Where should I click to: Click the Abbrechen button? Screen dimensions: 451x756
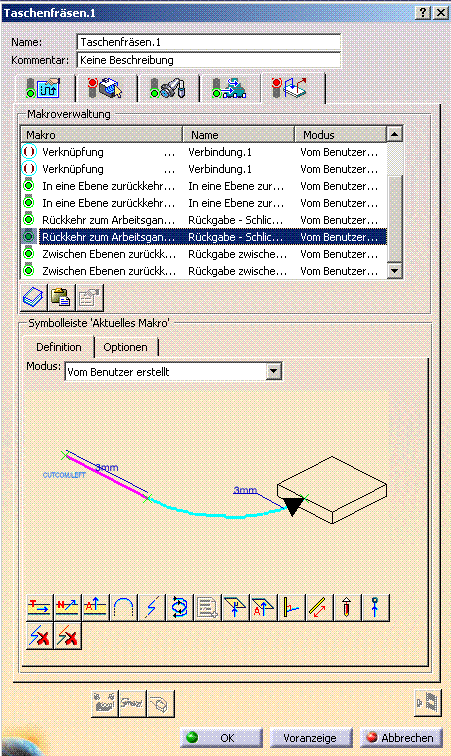point(401,738)
